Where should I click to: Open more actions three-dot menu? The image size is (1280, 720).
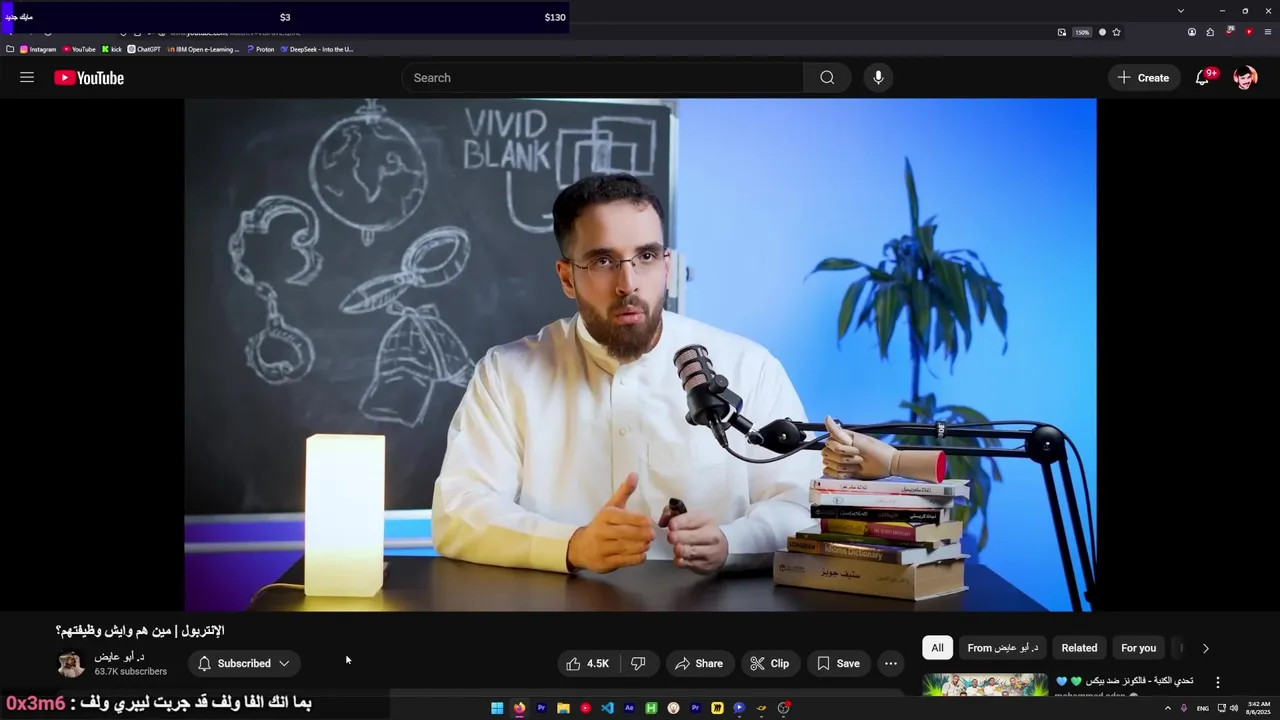tap(891, 663)
